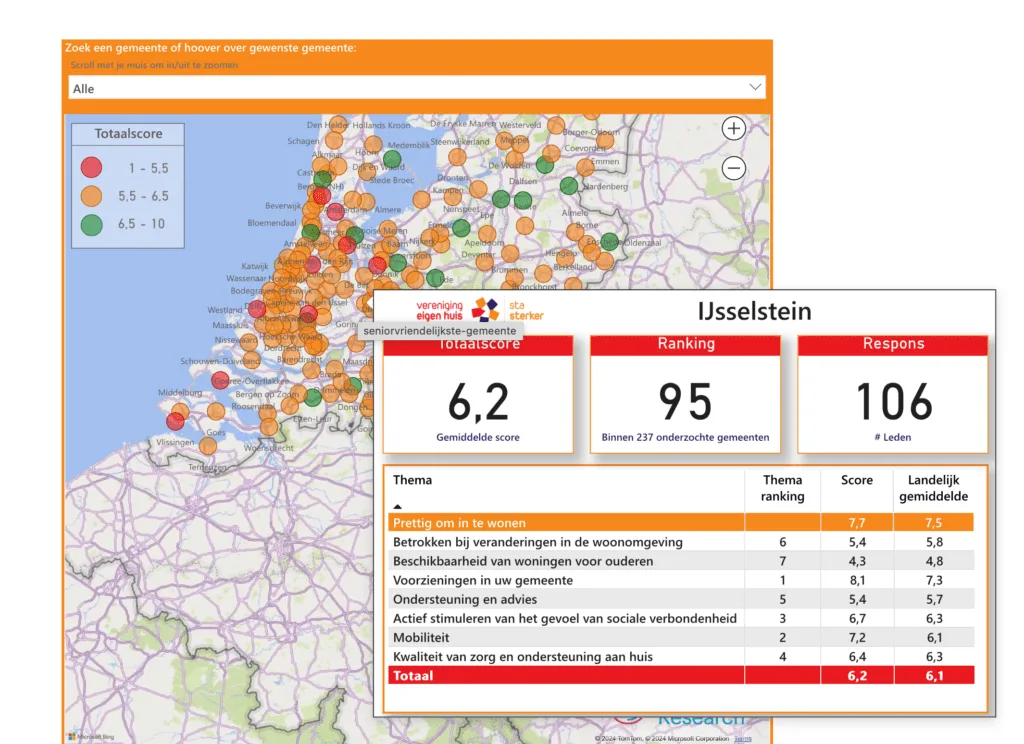Viewport: 1024px width, 744px height.
Task: Select the red map marker at Goeree-Overflakkee
Action: [220, 381]
